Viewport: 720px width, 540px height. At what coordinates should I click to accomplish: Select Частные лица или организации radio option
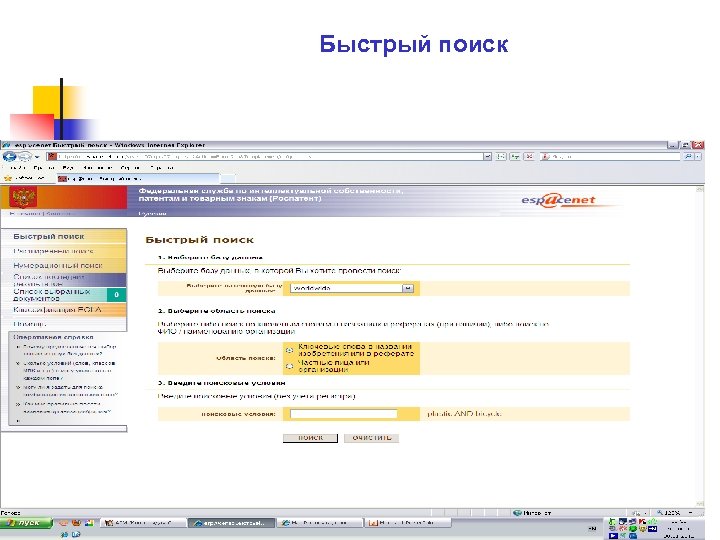[x=289, y=366]
